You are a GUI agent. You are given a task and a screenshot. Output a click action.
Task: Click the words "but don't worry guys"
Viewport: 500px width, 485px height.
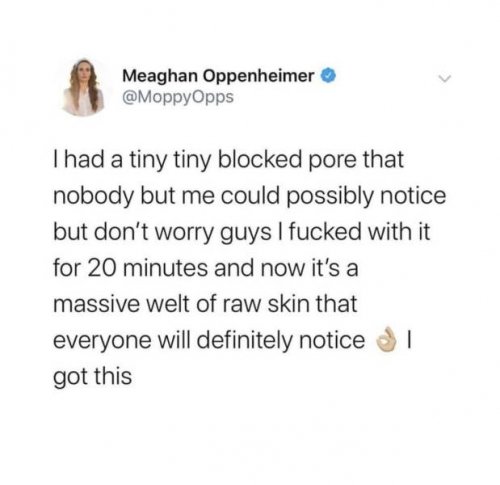point(162,232)
